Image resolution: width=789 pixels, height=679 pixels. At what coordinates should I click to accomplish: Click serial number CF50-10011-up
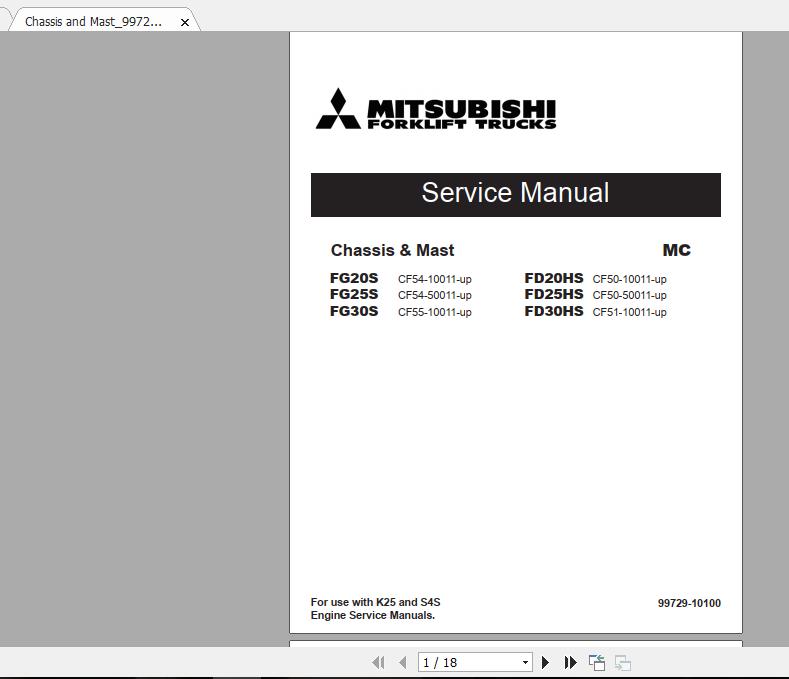pyautogui.click(x=629, y=279)
